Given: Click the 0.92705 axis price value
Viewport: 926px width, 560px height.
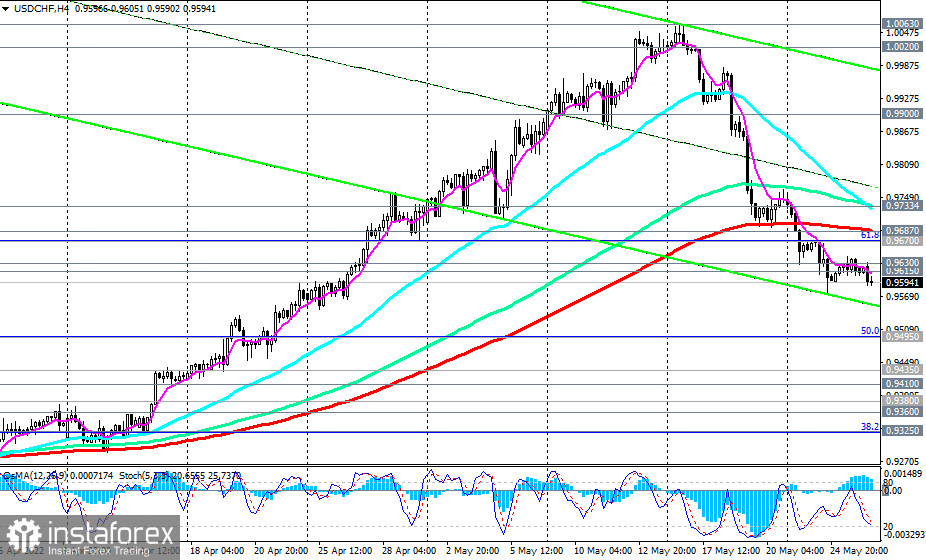Looking at the screenshot, I should 902,461.
